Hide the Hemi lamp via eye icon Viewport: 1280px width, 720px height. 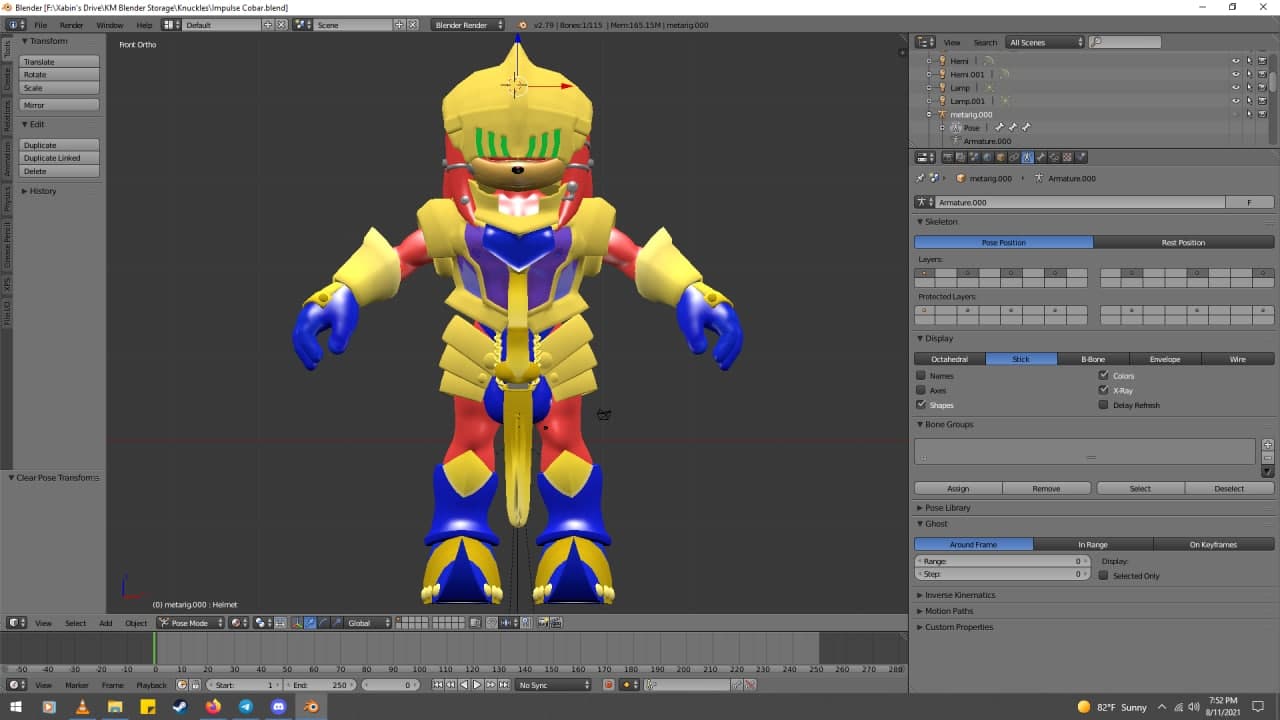(1235, 61)
